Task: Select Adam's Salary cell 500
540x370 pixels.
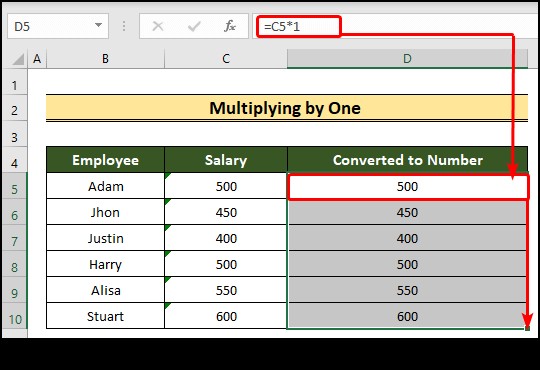Action: click(226, 186)
